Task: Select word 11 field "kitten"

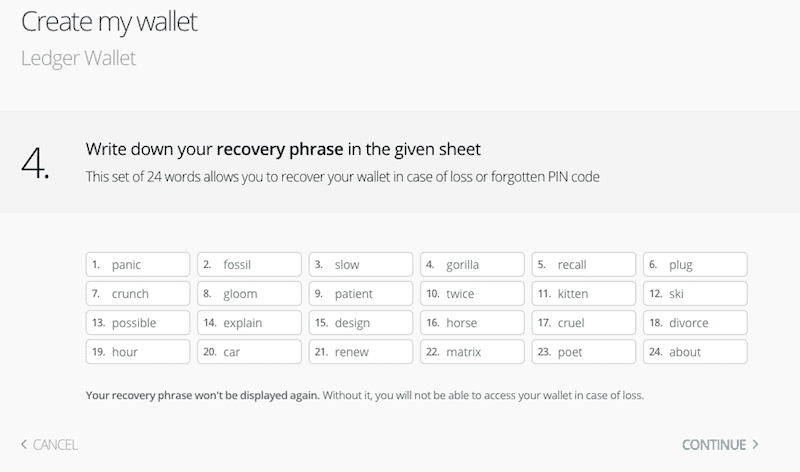Action: coord(583,294)
